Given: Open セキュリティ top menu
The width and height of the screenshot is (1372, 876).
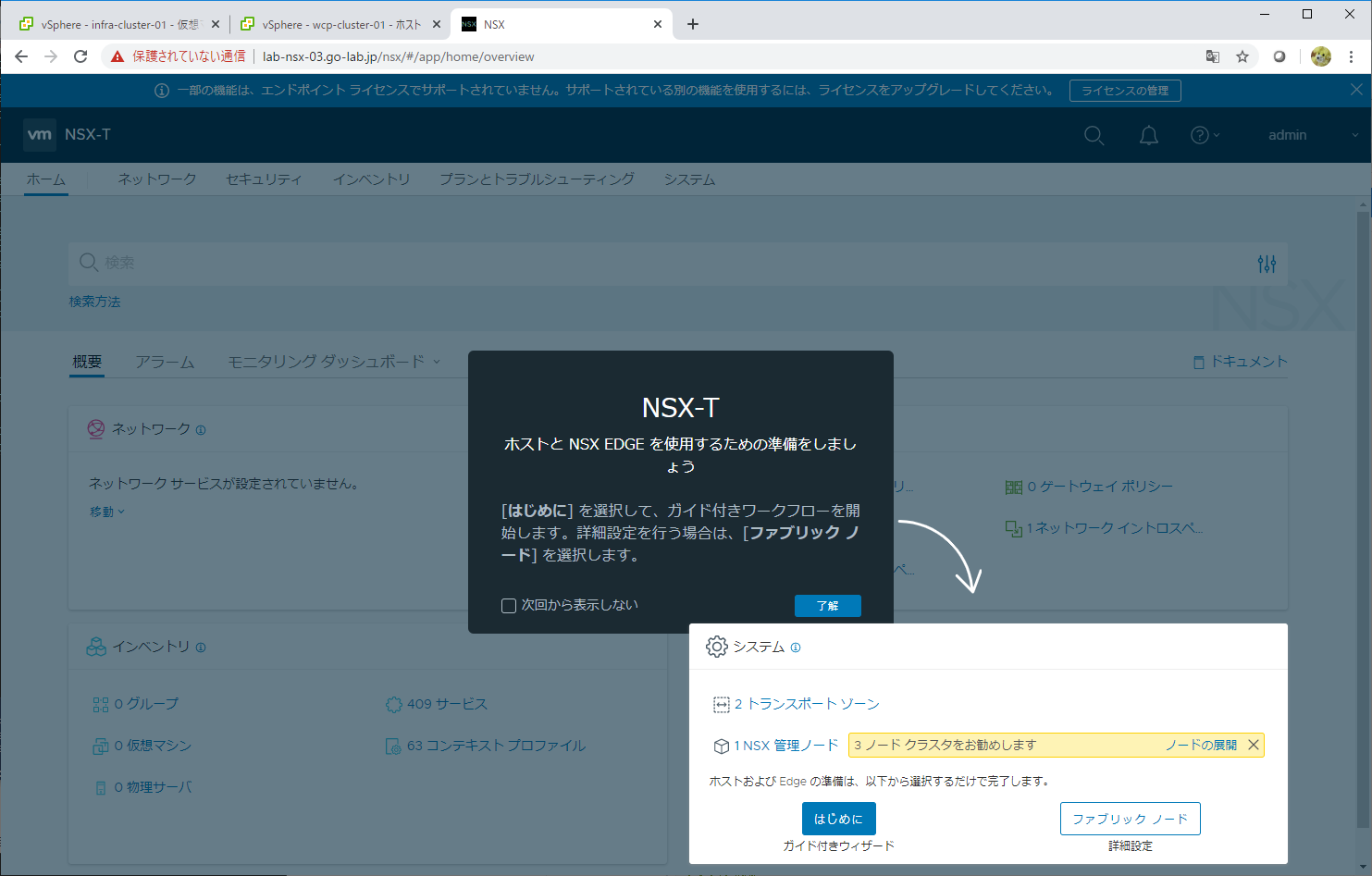Looking at the screenshot, I should click(x=264, y=179).
